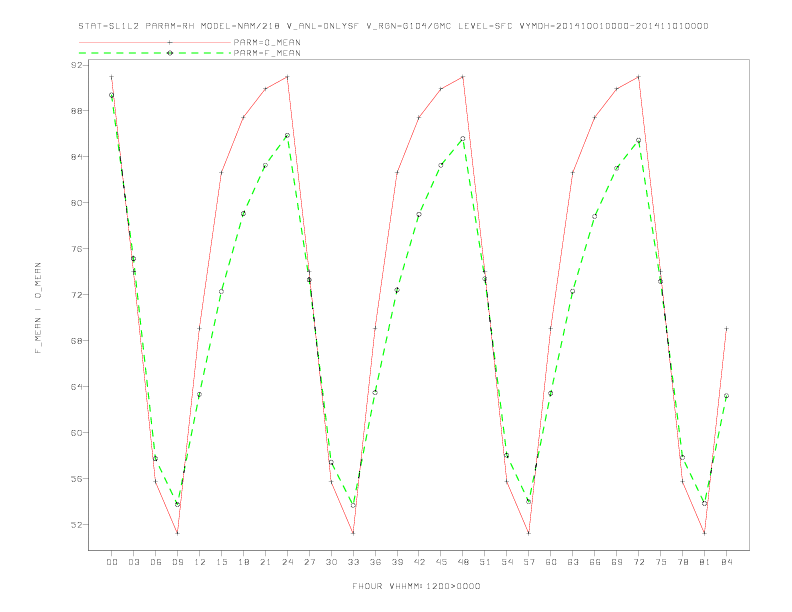Click y-axis tick label 52
Screen dimensions: 792x612
click(x=78, y=525)
